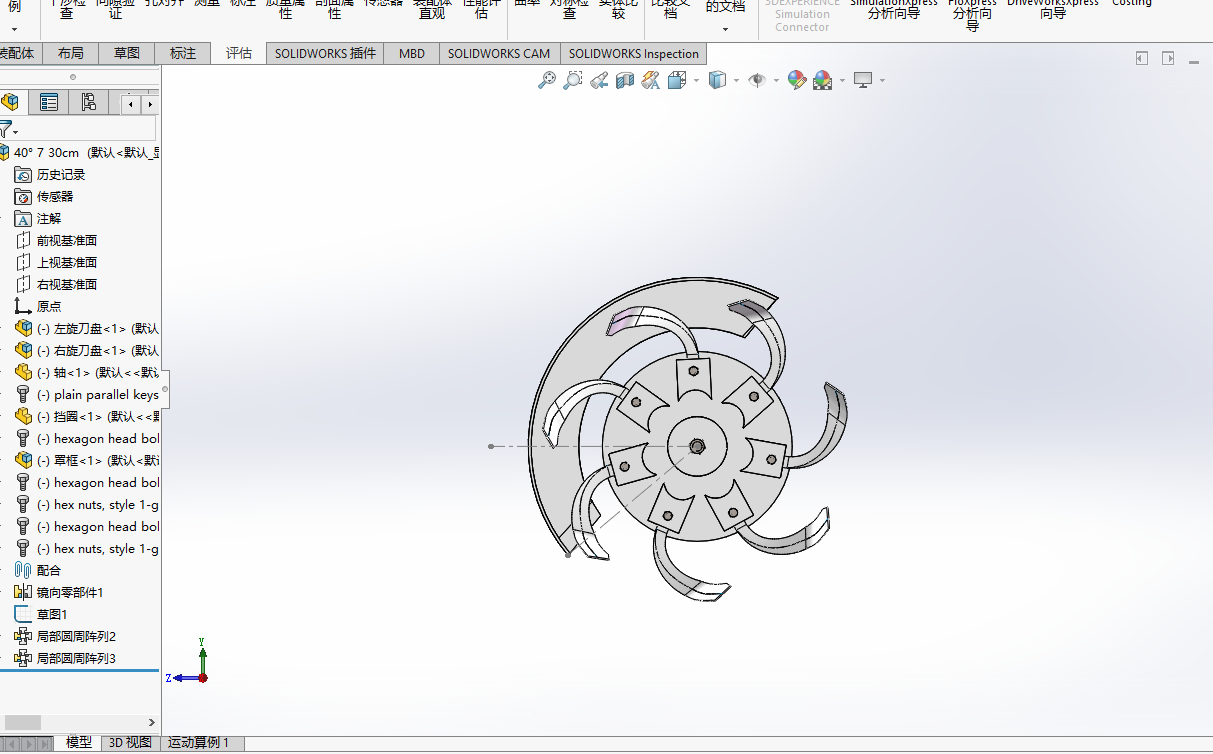Open the FeatureManager design tree tab
Viewport: 1213px width, 754px height.
(11, 102)
